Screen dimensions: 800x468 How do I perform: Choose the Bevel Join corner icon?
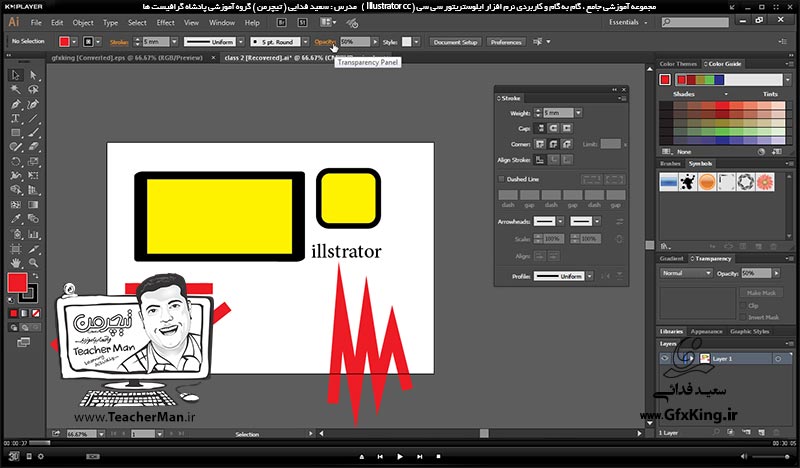566,144
